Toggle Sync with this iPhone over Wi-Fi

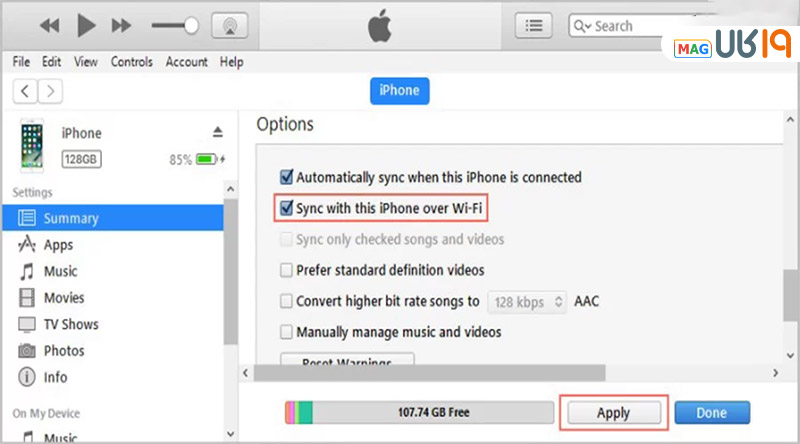(x=289, y=209)
